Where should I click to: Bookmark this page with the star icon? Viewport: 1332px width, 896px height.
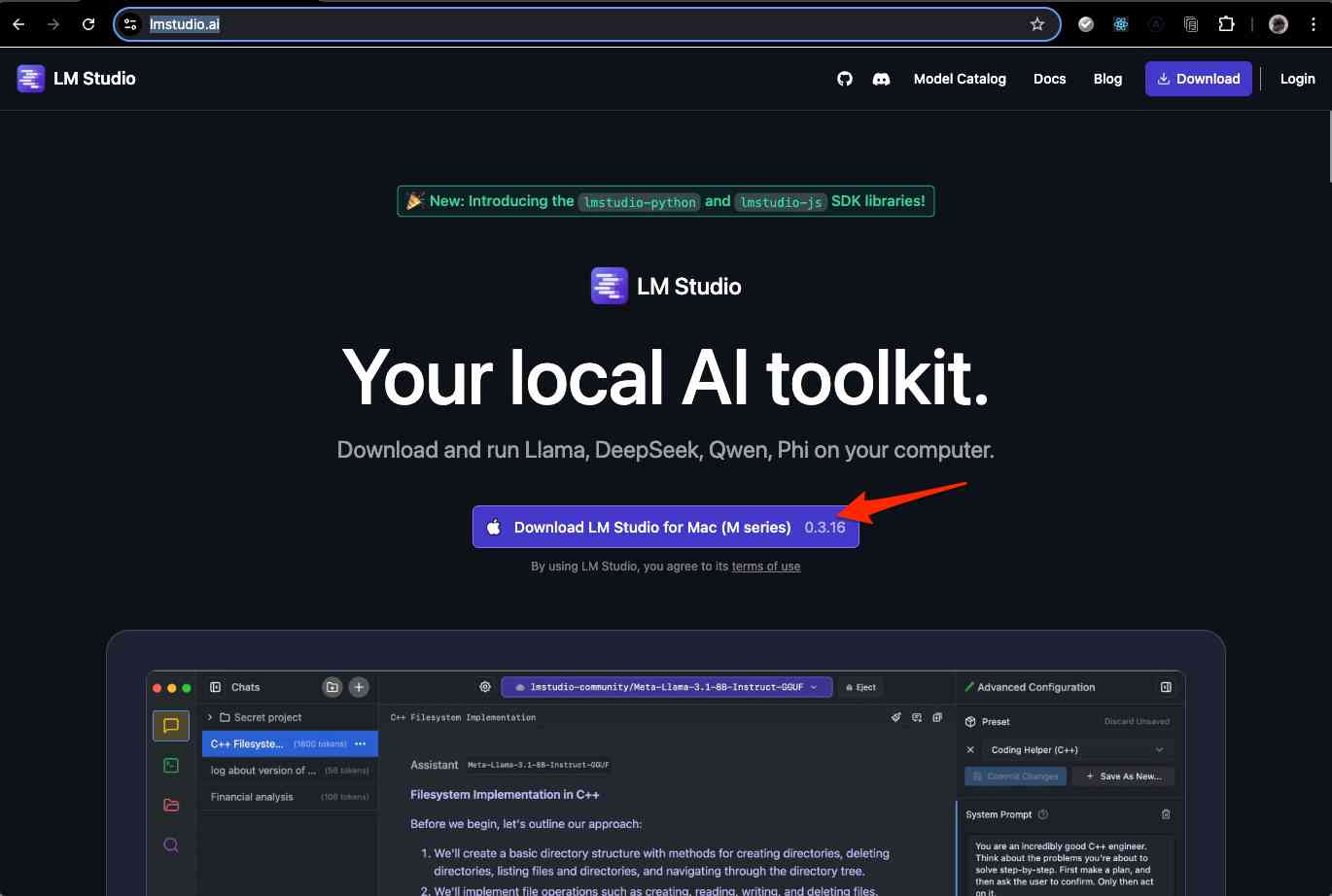click(1037, 24)
